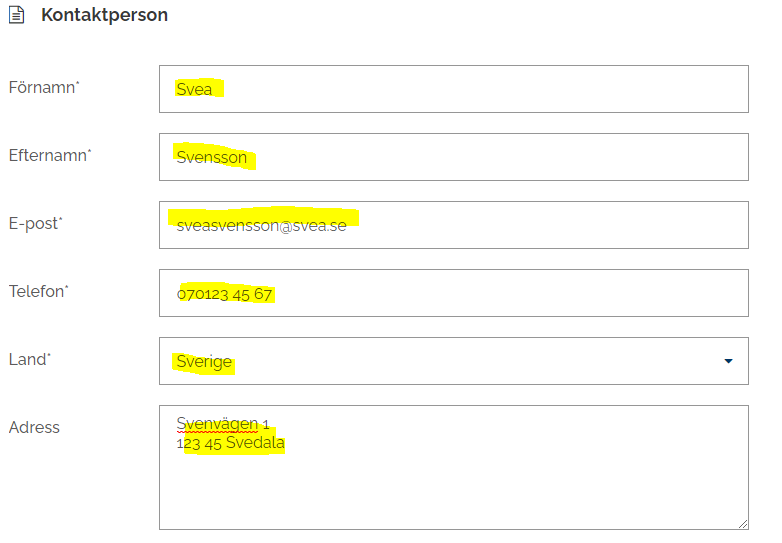Click the E-post field label
The height and width of the screenshot is (543, 782).
(34, 224)
